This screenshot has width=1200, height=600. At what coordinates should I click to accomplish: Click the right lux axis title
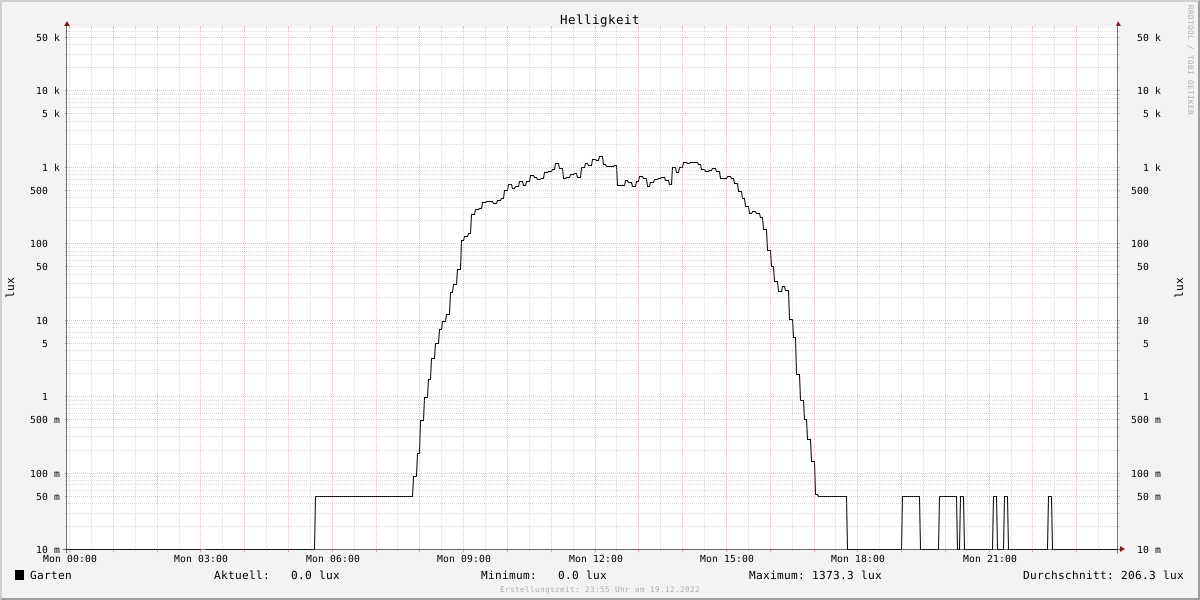pos(1180,287)
